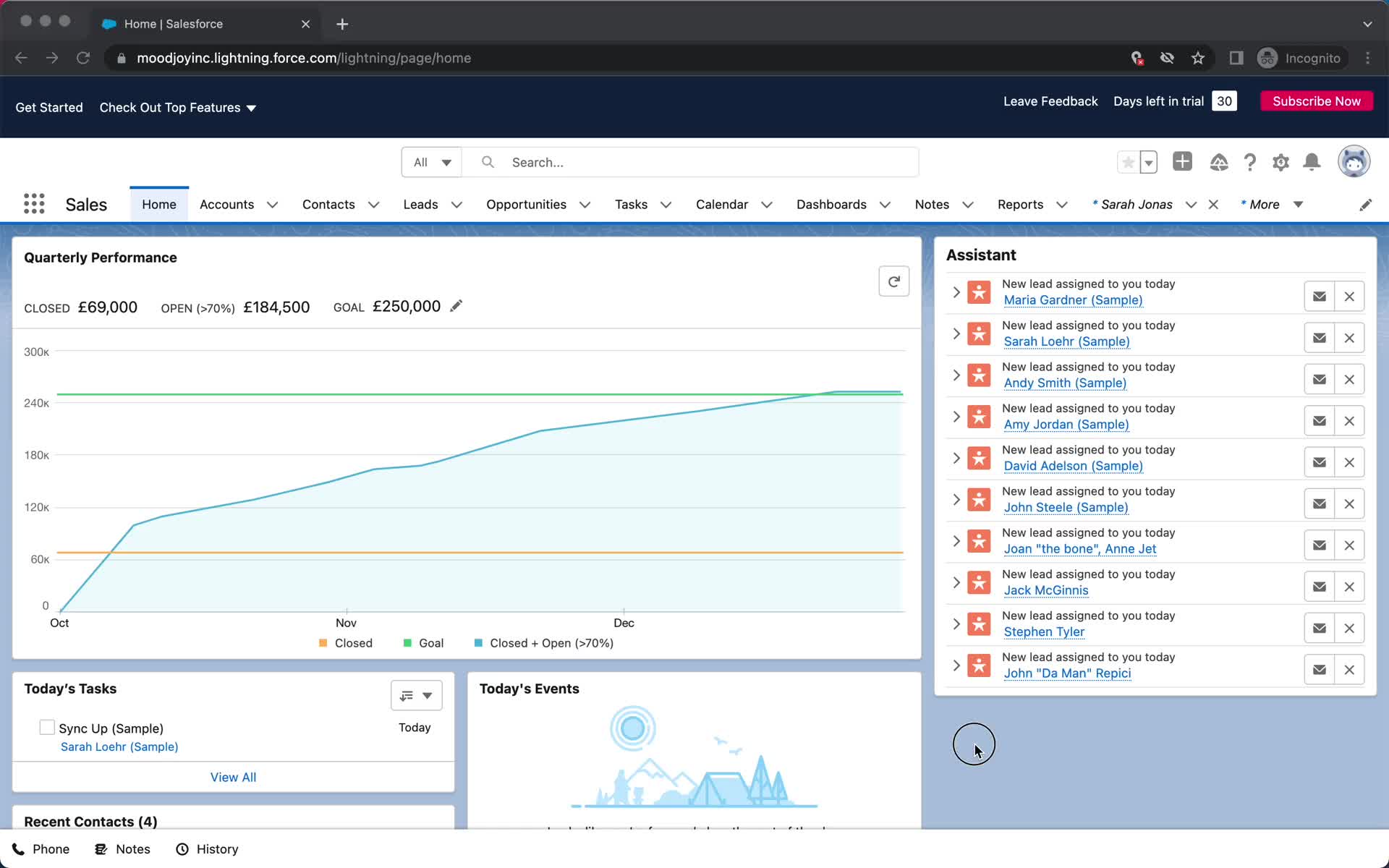Expand Joan "the bone" assistant item
Image resolution: width=1389 pixels, height=868 pixels.
point(956,541)
